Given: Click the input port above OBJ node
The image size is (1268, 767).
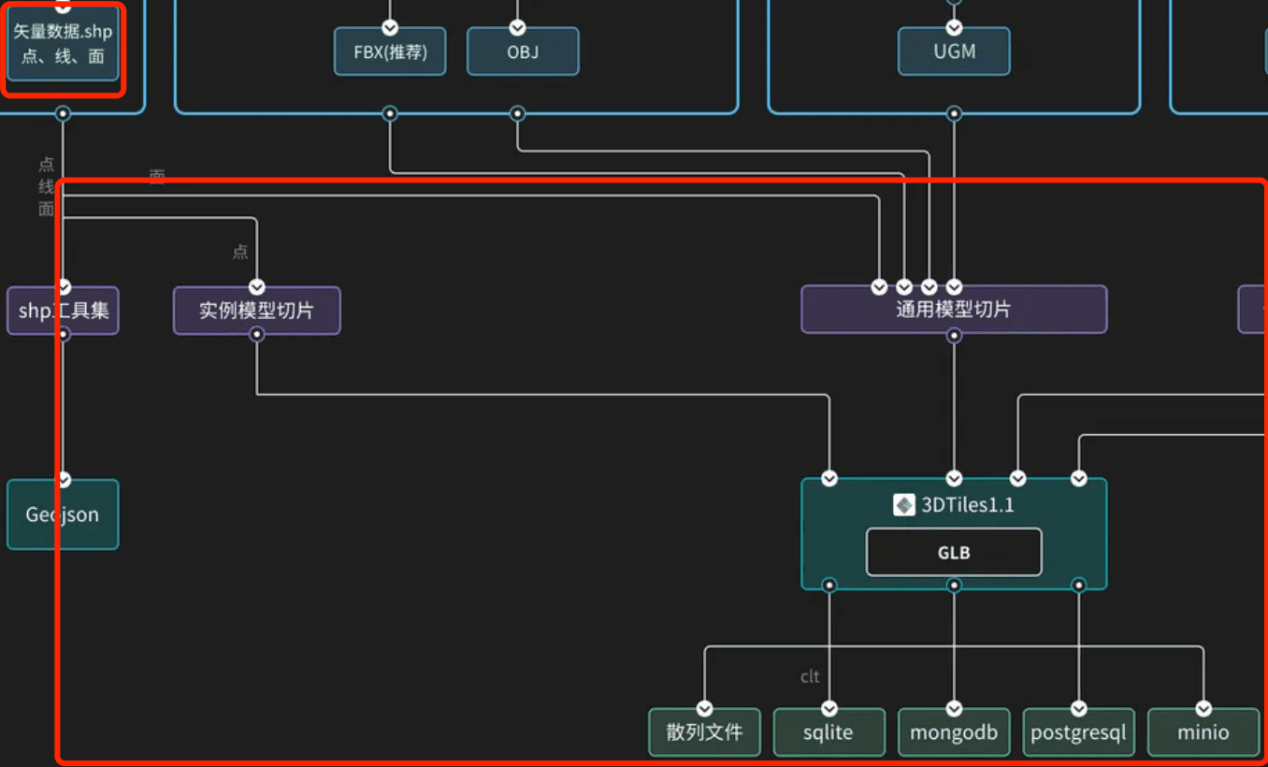Looking at the screenshot, I should tap(517, 28).
